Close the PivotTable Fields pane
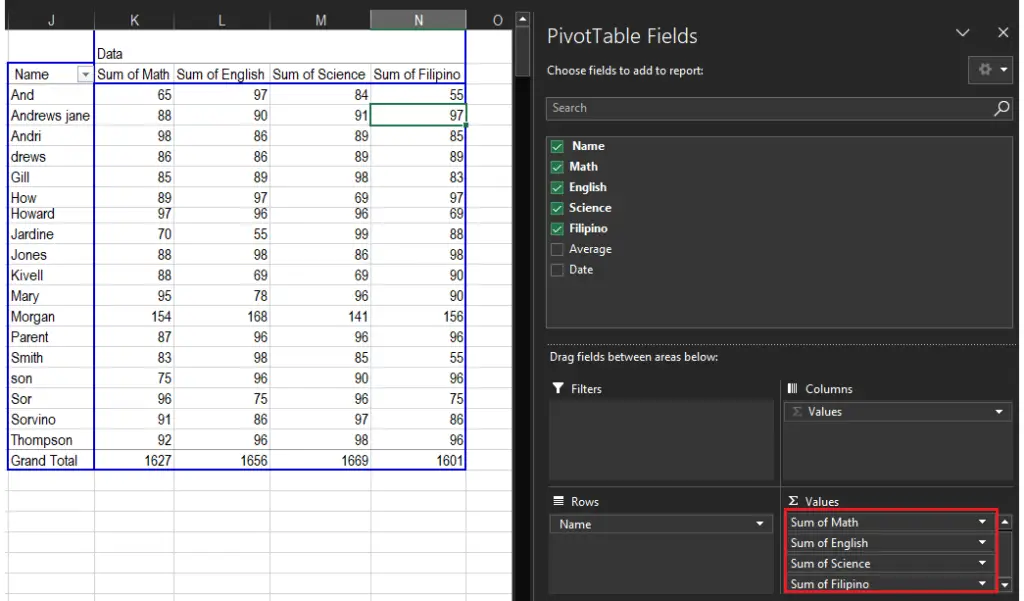The width and height of the screenshot is (1024, 601). [x=1003, y=33]
